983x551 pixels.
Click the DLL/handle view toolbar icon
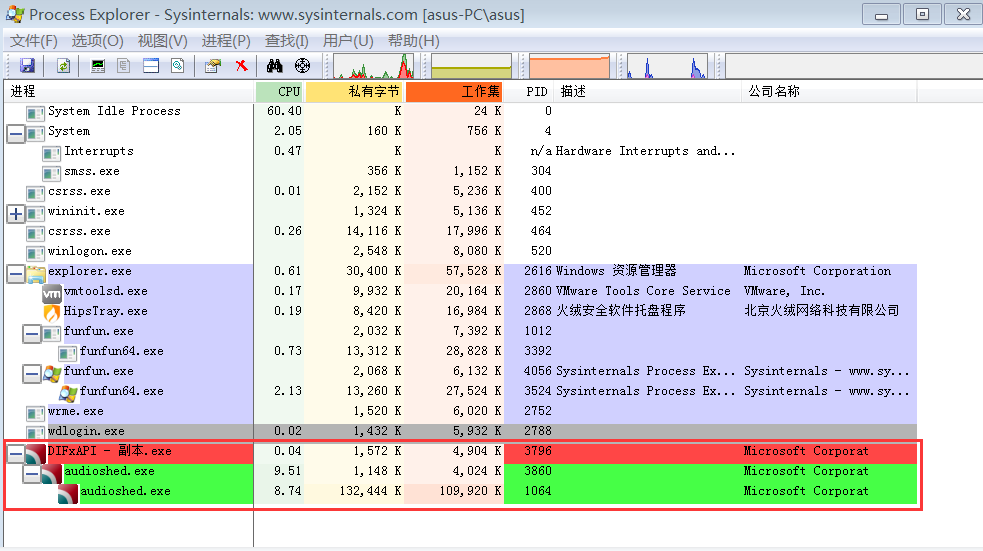pos(177,65)
